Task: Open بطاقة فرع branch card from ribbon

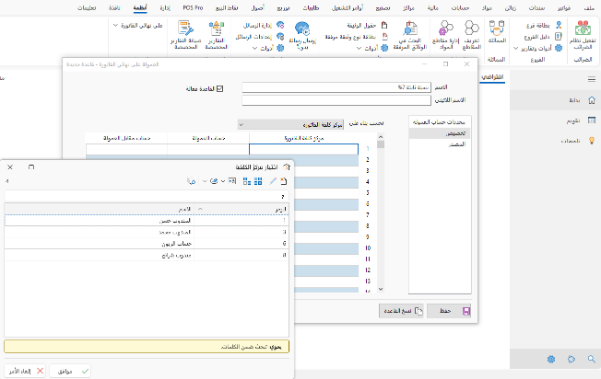Action: tap(542, 25)
